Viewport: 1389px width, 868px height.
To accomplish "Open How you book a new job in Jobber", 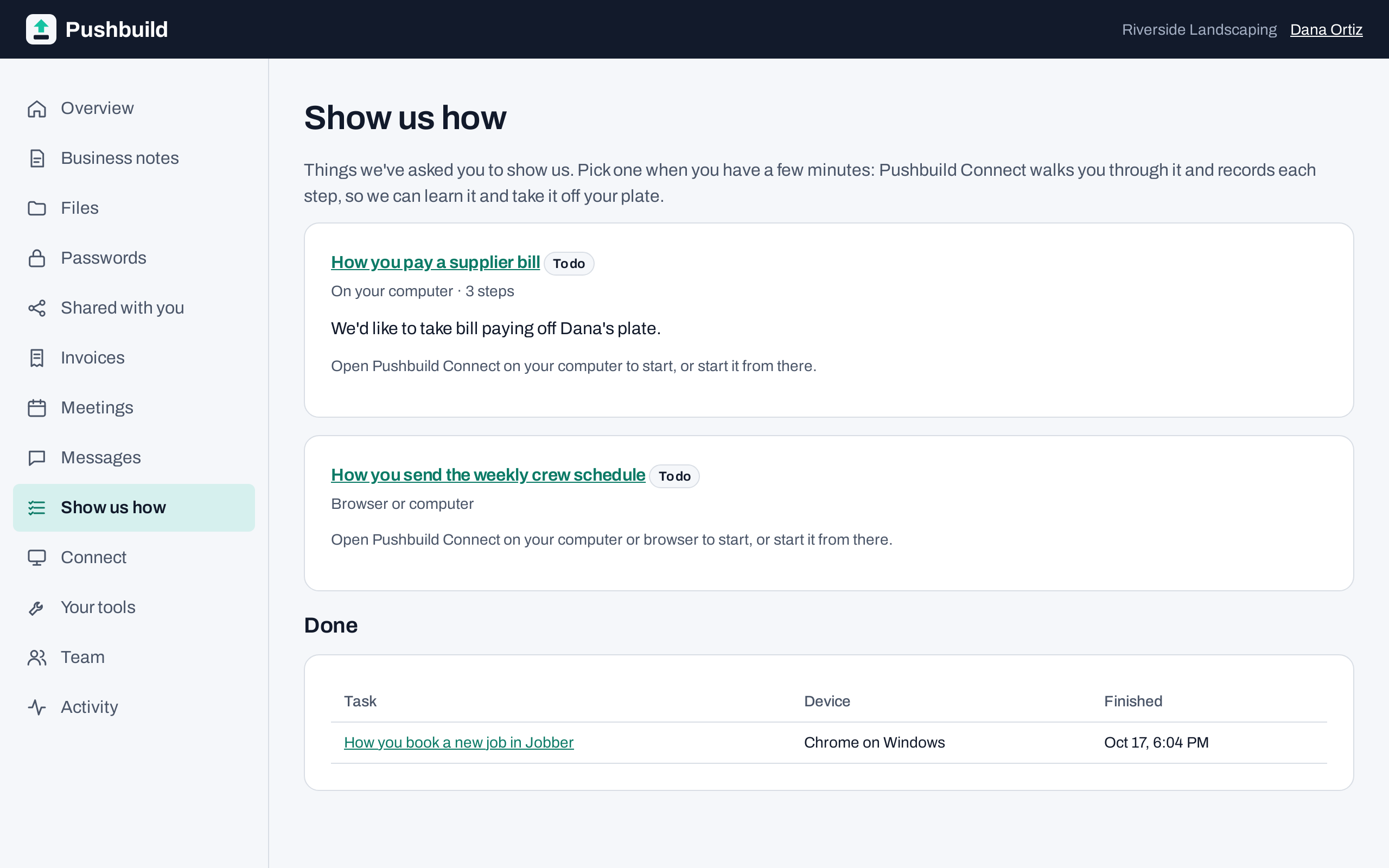I will [x=458, y=743].
